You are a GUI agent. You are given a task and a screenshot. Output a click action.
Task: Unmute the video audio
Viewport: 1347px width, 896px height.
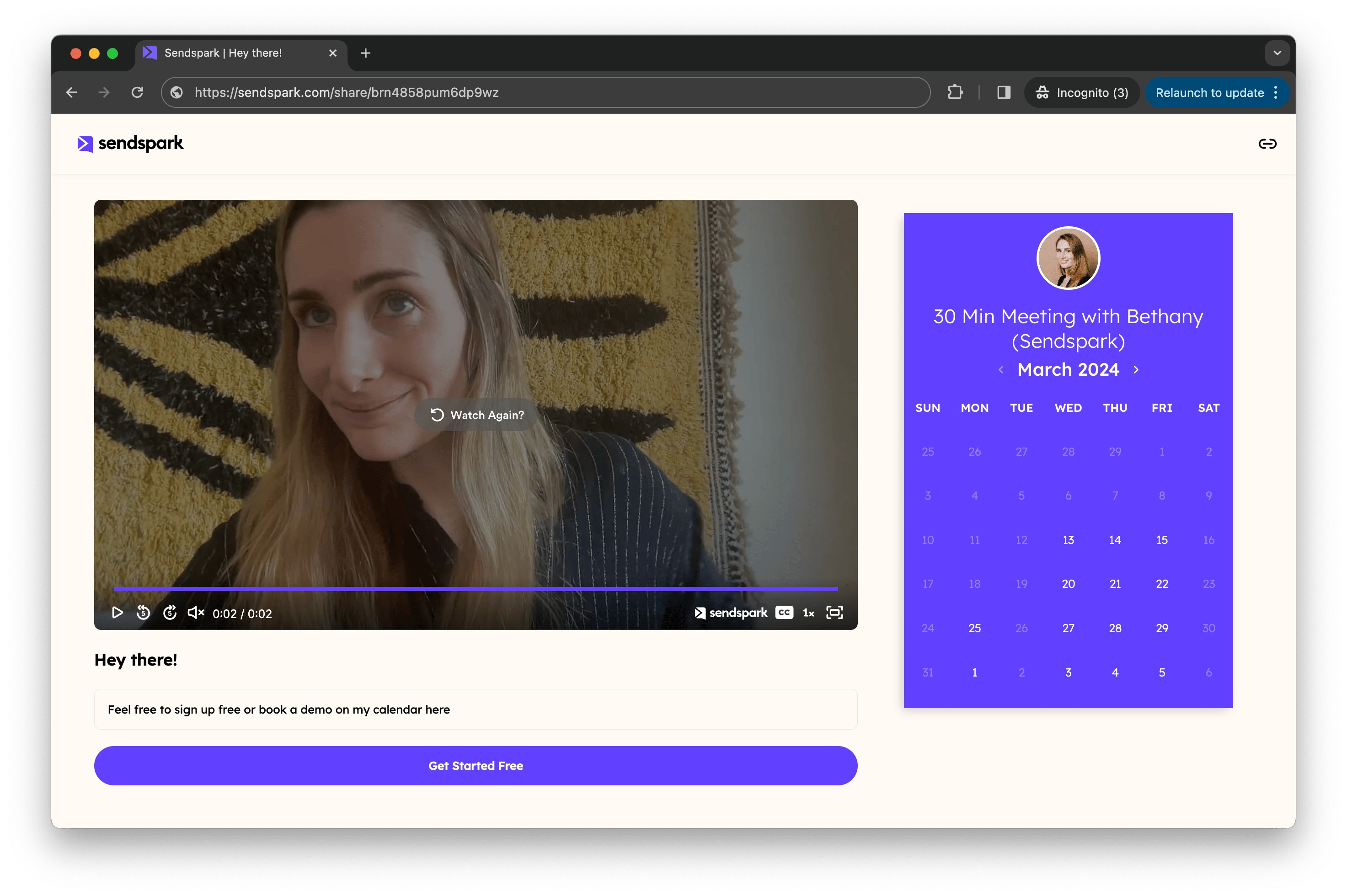195,613
